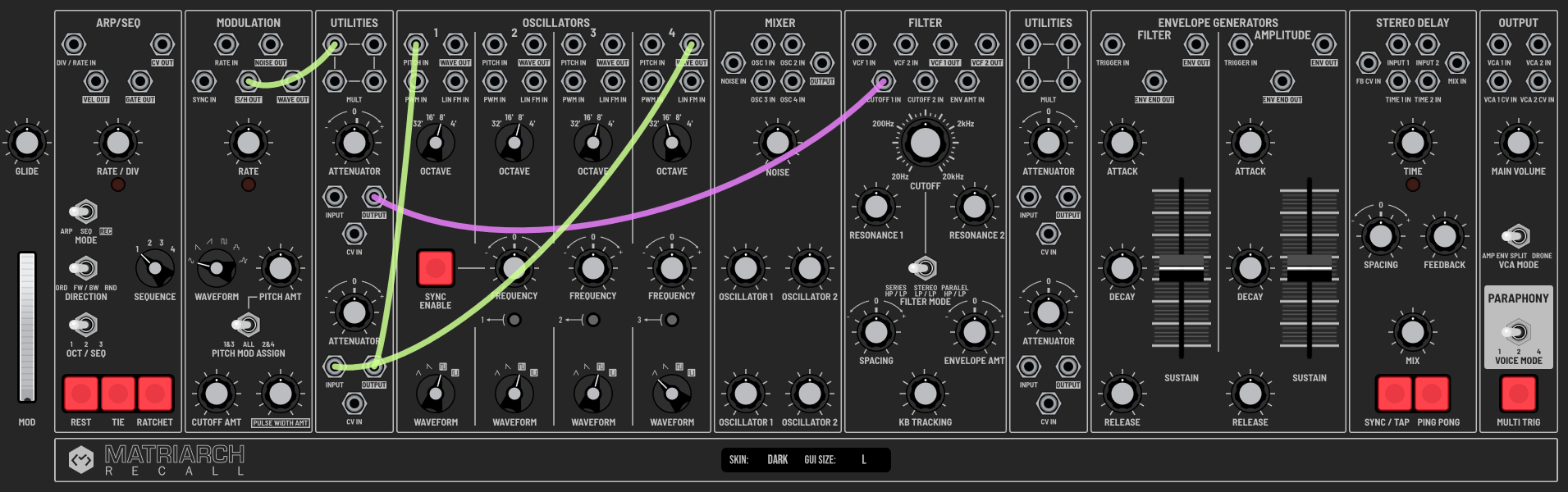Click the CUTOFF 2 IN jack
This screenshot has height=492, width=1568.
coord(926,81)
